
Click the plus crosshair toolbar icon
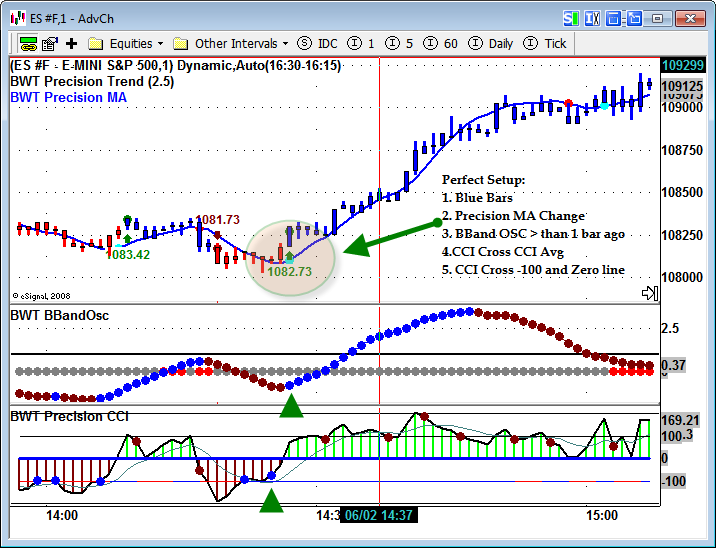[x=72, y=44]
